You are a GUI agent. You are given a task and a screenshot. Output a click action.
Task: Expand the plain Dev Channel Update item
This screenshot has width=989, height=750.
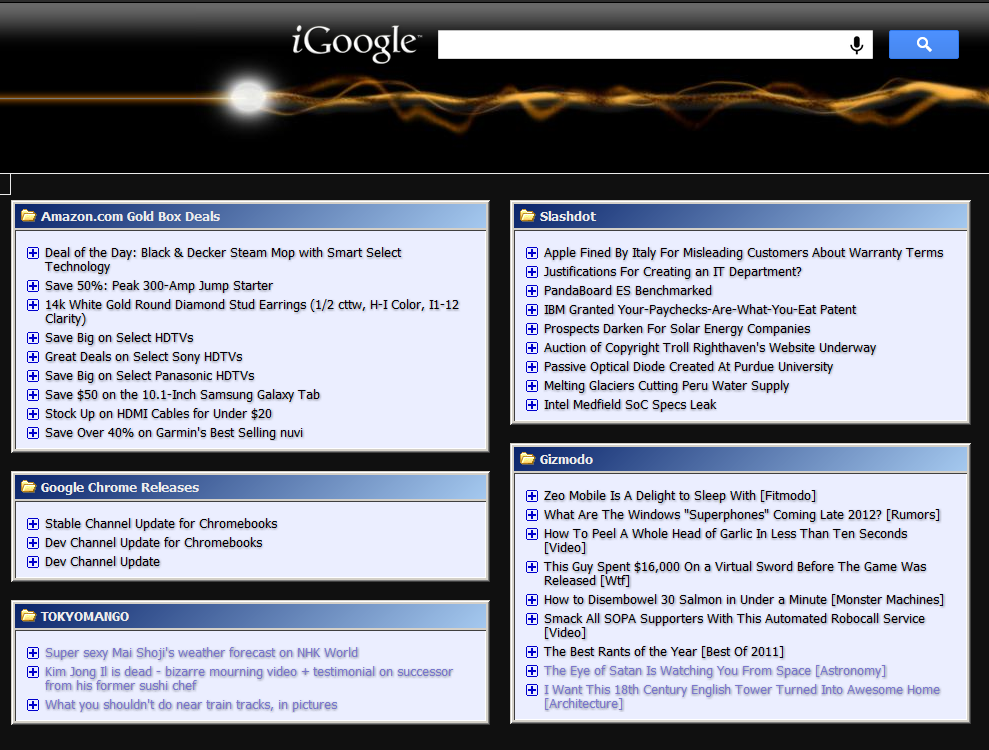pyautogui.click(x=33, y=561)
